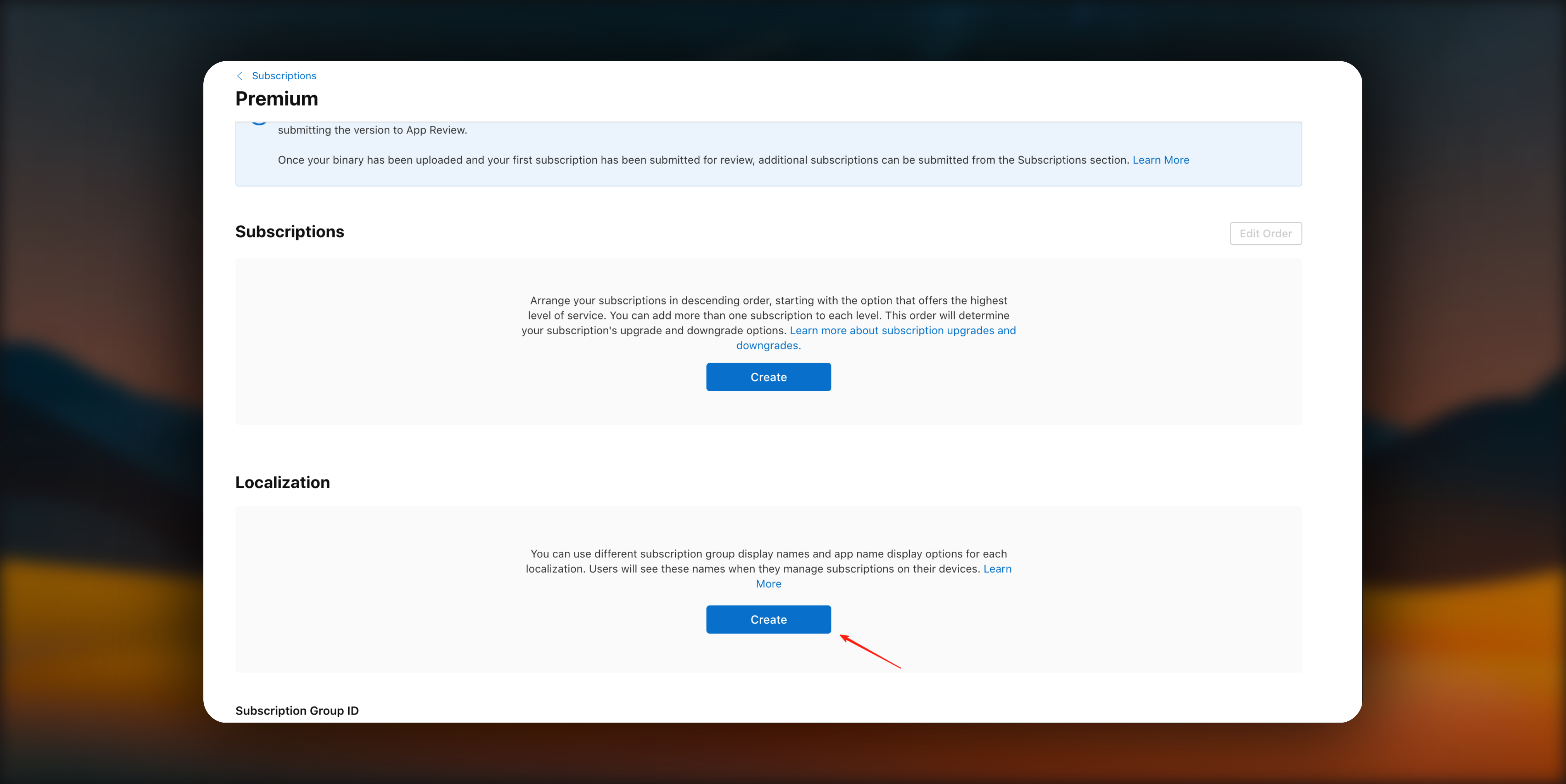Open Learn More link in Localization text
Viewport: 1566px width, 784px height.
pyautogui.click(x=997, y=569)
